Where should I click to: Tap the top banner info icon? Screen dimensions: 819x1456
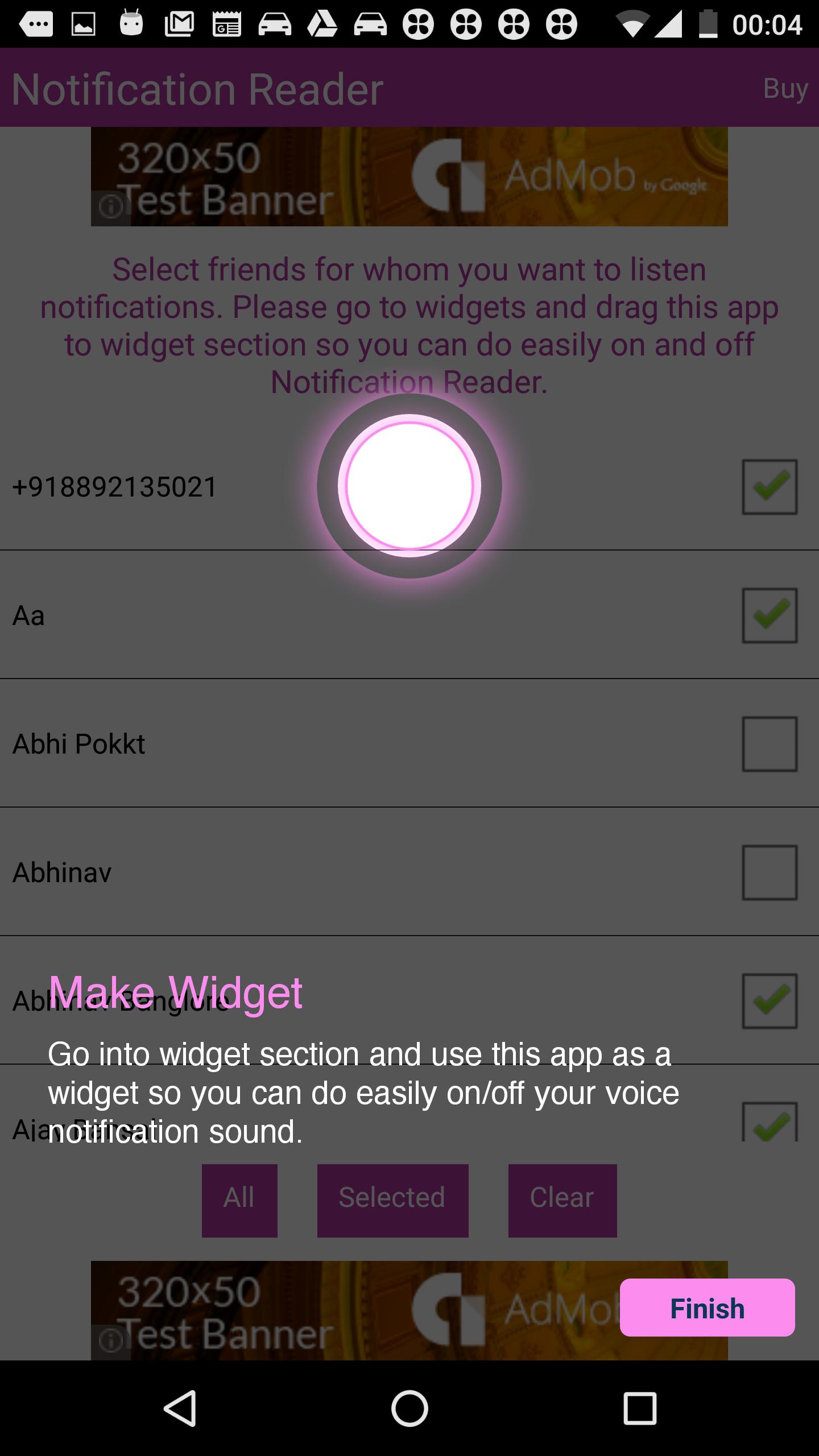tap(111, 206)
